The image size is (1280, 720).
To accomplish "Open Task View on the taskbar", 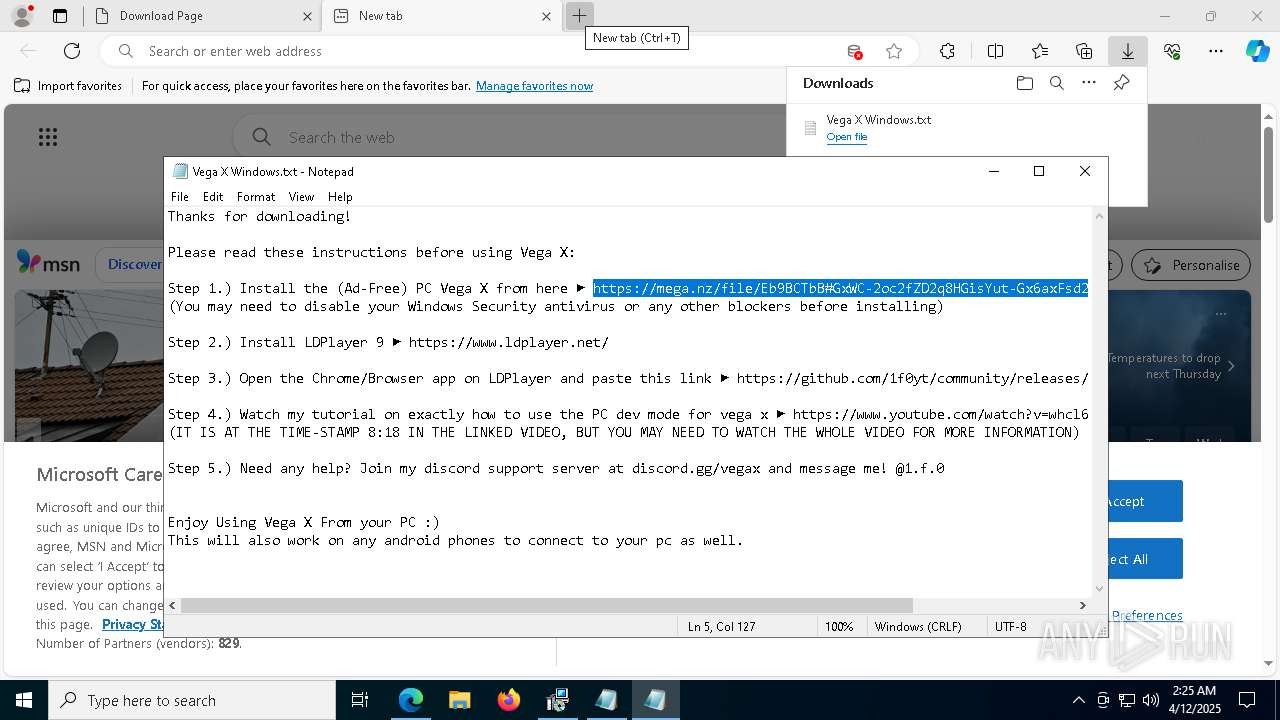I will point(360,700).
